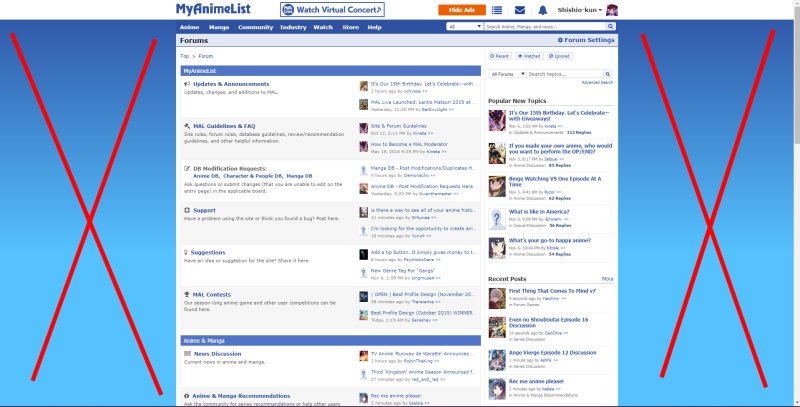The image size is (800, 407).
Task: Open the All search category dropdown
Action: coord(465,27)
